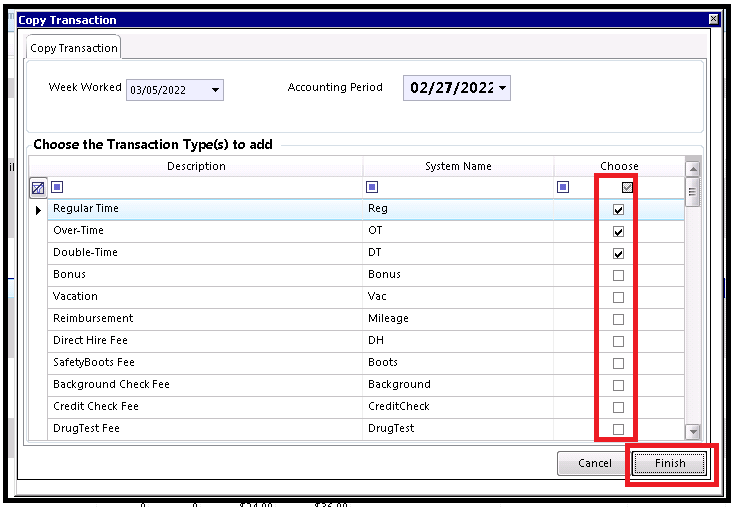The height and width of the screenshot is (507, 737).
Task: Open the Week Worked date dropdown
Action: (215, 90)
